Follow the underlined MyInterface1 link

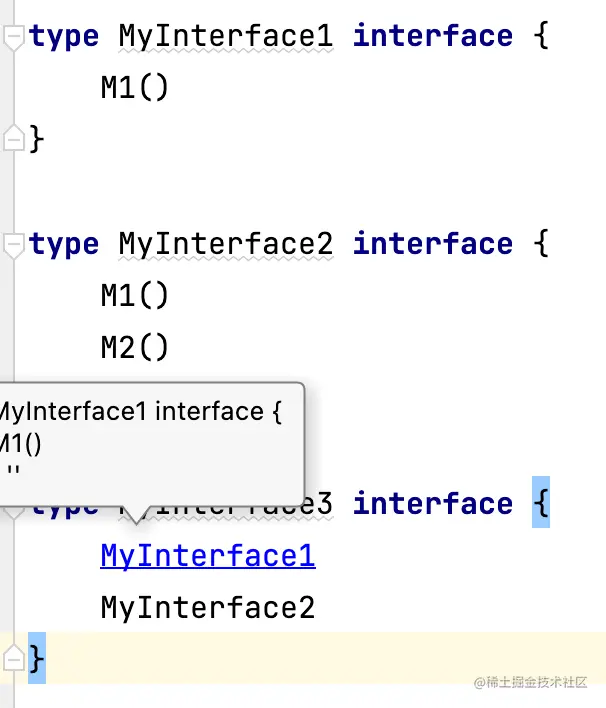coord(208,556)
